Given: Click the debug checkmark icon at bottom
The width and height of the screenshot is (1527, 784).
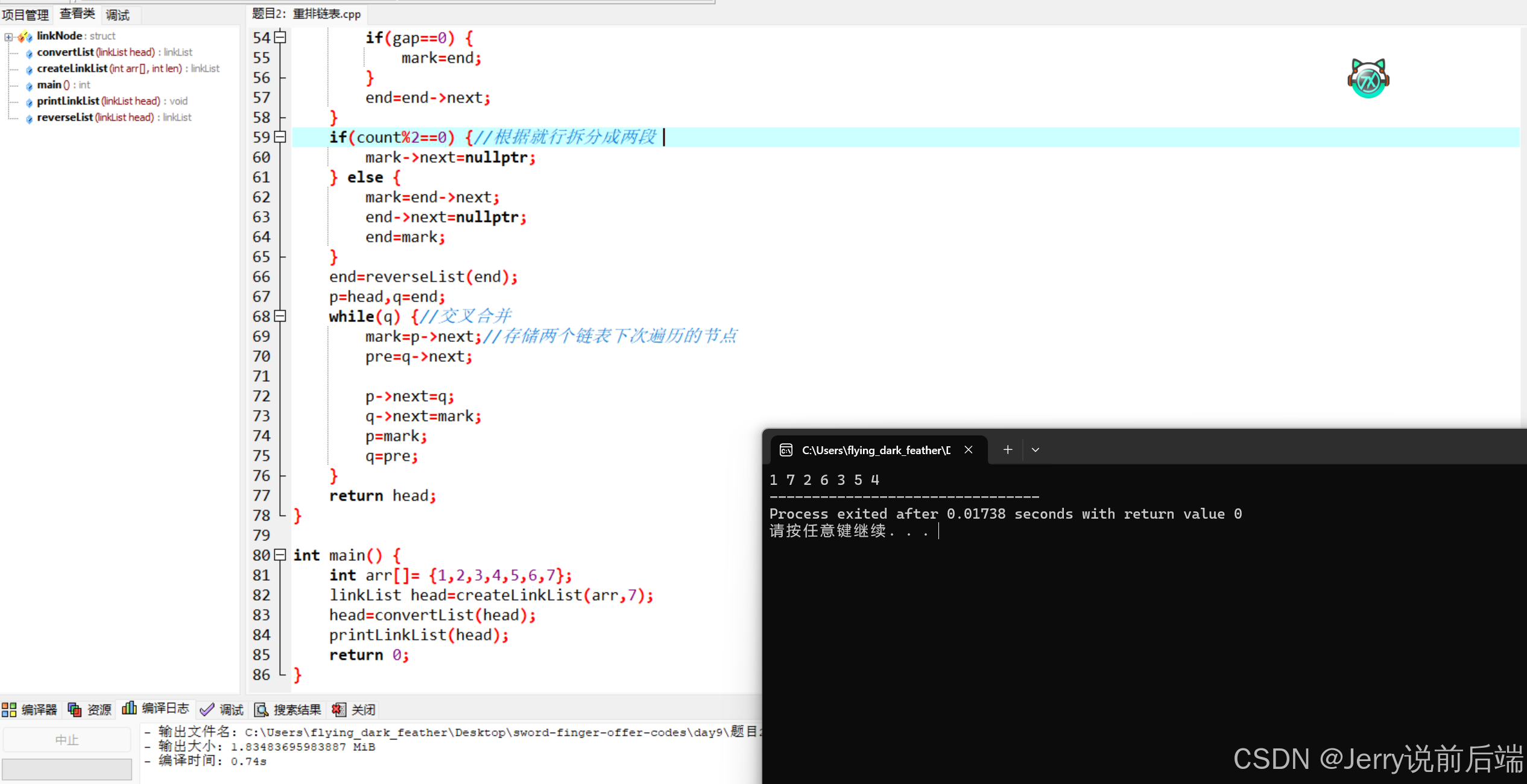Looking at the screenshot, I should (207, 710).
